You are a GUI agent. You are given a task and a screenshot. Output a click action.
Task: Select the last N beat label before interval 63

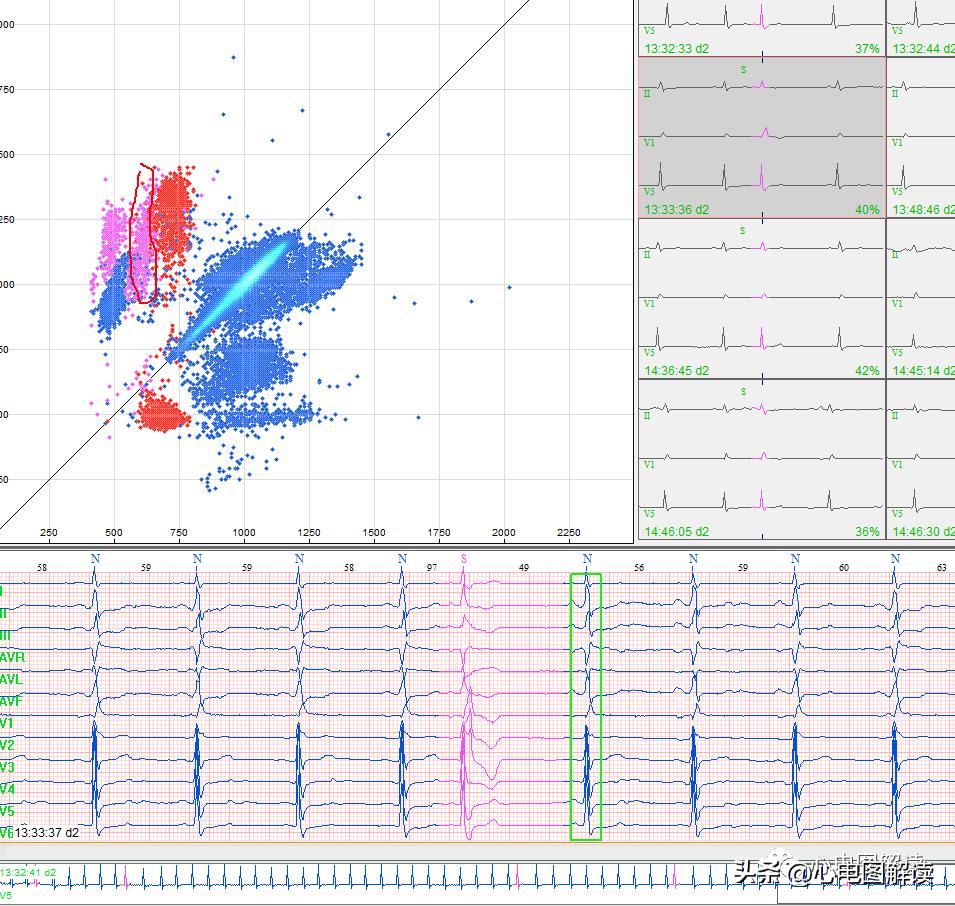pos(895,558)
